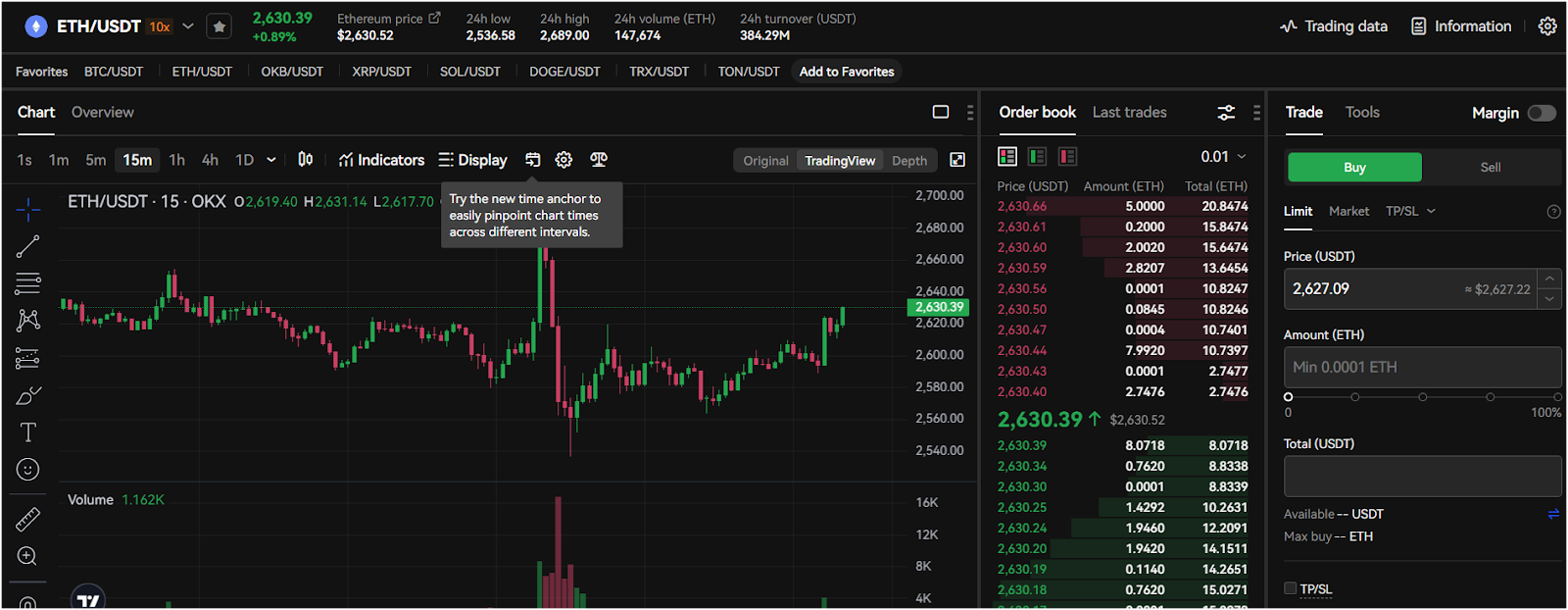Click Add to Favorites button

coord(847,72)
